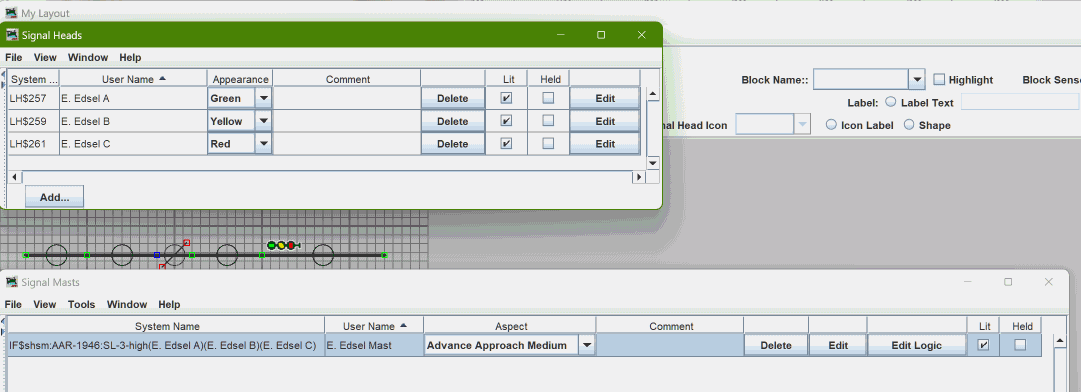Sort Signal Heads by User Name column
The width and height of the screenshot is (1081, 392).
coord(133,79)
